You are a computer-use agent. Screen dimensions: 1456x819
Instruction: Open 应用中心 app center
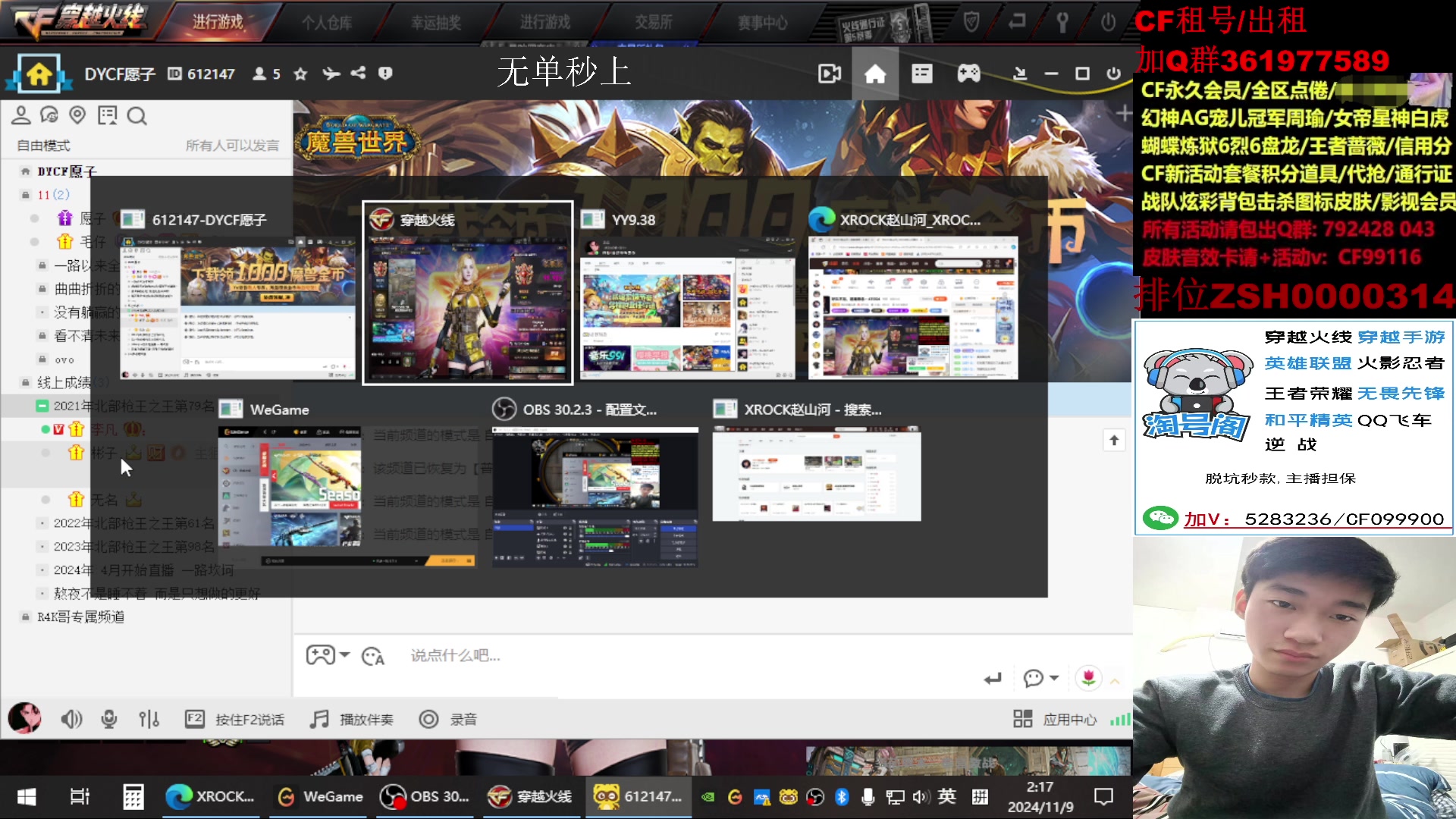coord(1055,719)
